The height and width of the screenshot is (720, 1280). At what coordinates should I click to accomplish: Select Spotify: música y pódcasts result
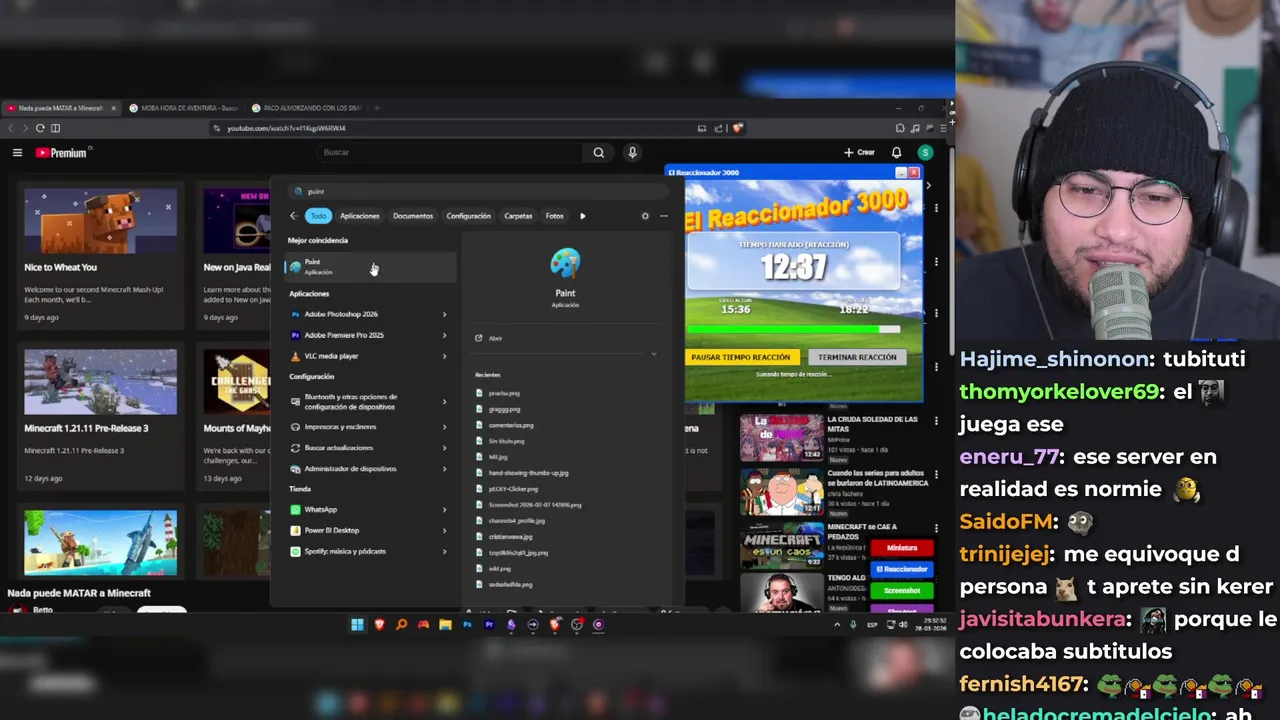(x=360, y=551)
